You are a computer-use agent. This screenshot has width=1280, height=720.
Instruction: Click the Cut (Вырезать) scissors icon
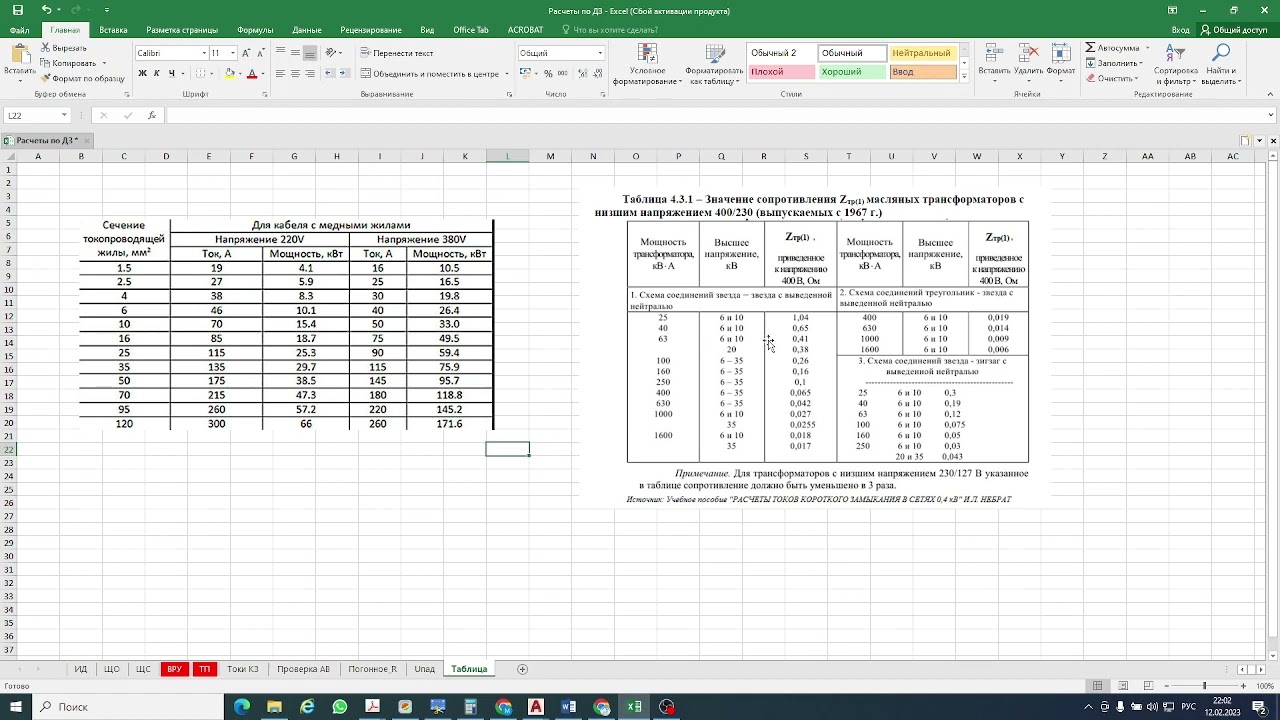coord(45,48)
